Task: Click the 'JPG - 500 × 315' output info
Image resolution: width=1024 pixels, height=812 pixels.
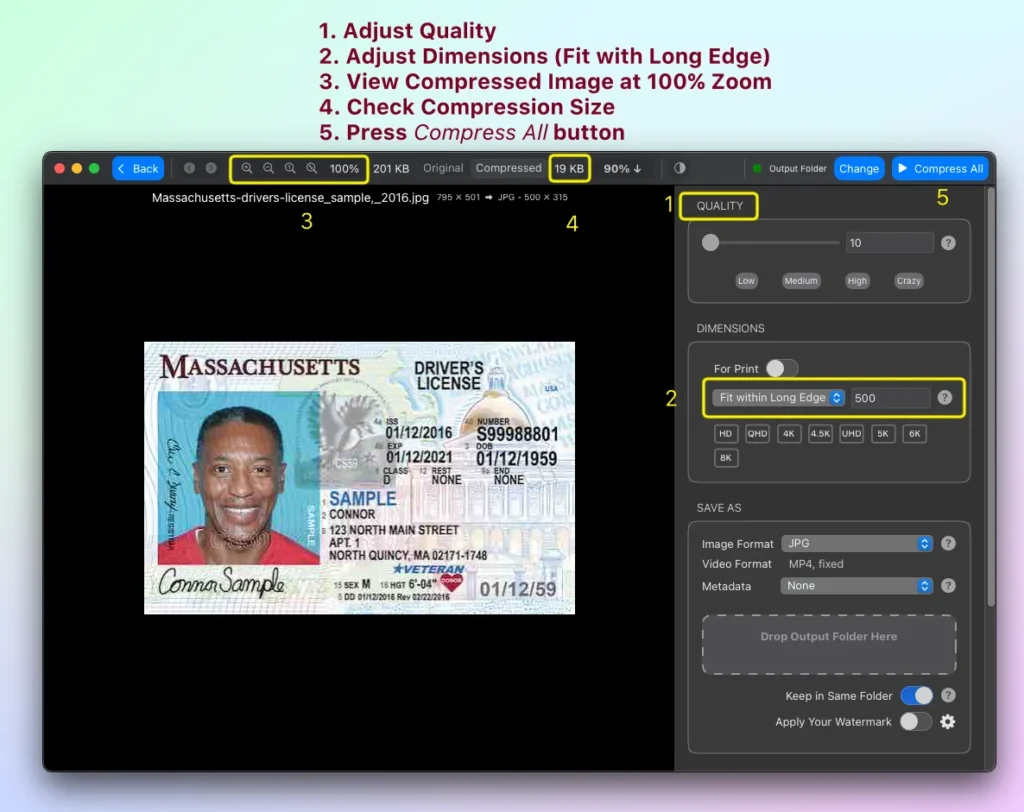Action: point(532,197)
